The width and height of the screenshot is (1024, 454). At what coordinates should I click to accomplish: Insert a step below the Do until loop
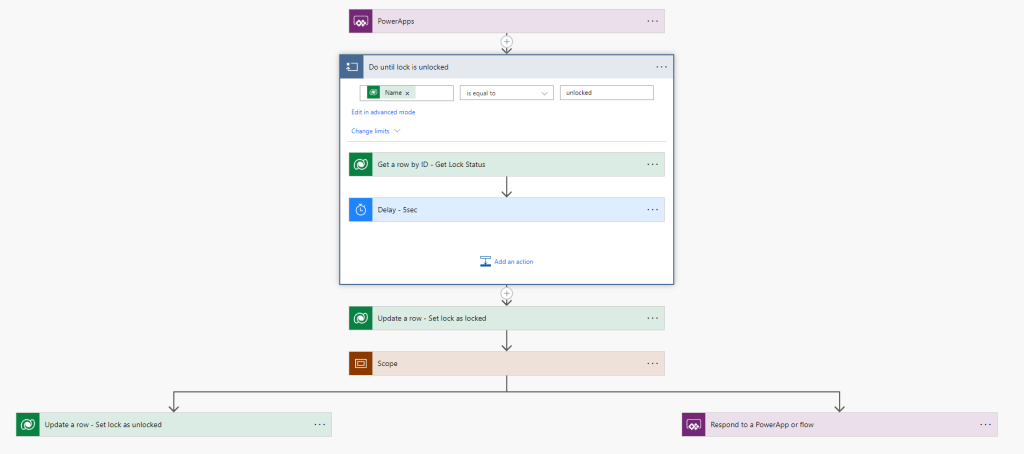[506, 295]
